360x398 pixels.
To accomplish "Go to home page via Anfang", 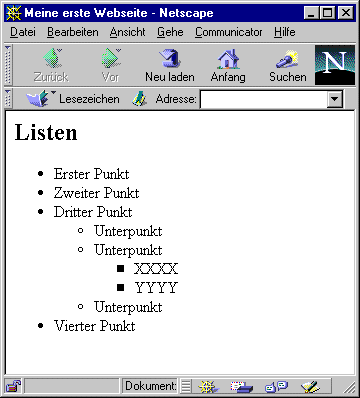I will click(x=228, y=66).
